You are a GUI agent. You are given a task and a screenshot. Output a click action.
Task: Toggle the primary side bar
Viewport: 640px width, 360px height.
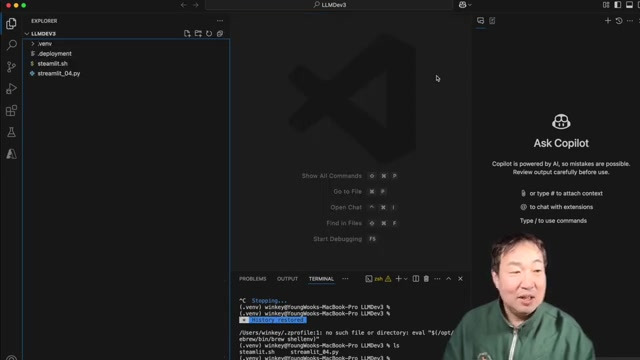click(x=618, y=5)
